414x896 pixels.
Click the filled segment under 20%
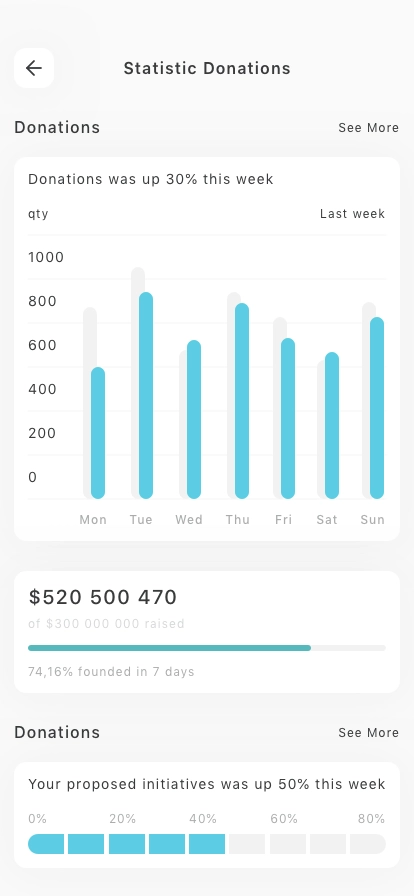(x=126, y=844)
